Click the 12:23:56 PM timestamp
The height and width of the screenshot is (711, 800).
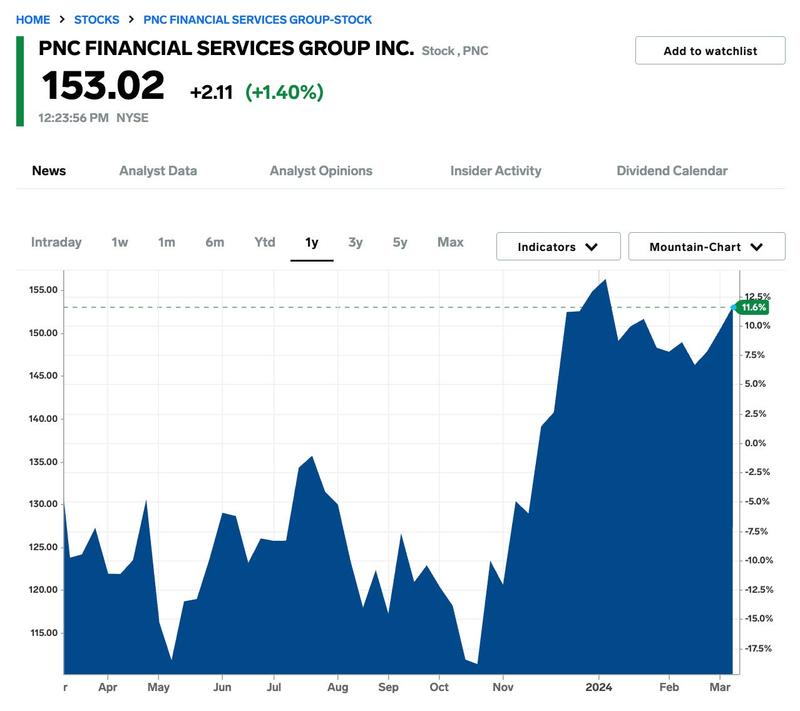click(x=73, y=118)
